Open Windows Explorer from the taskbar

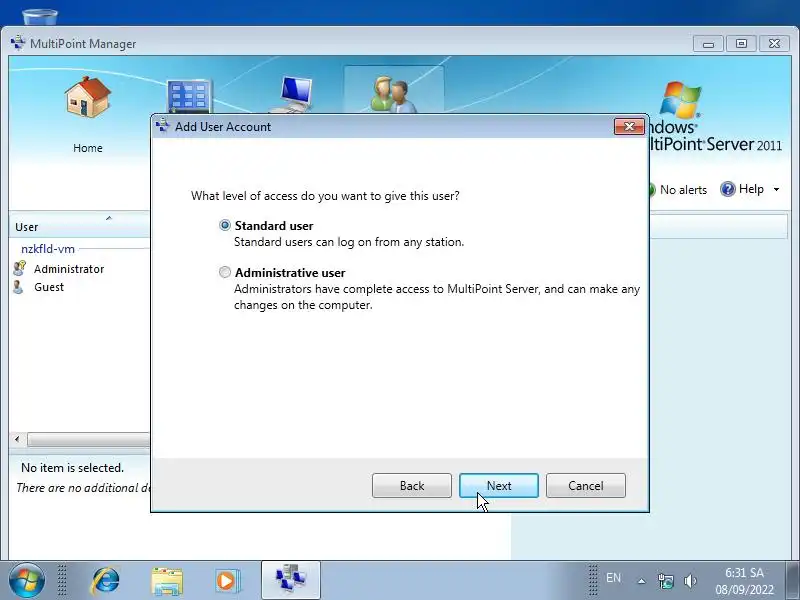(x=167, y=581)
